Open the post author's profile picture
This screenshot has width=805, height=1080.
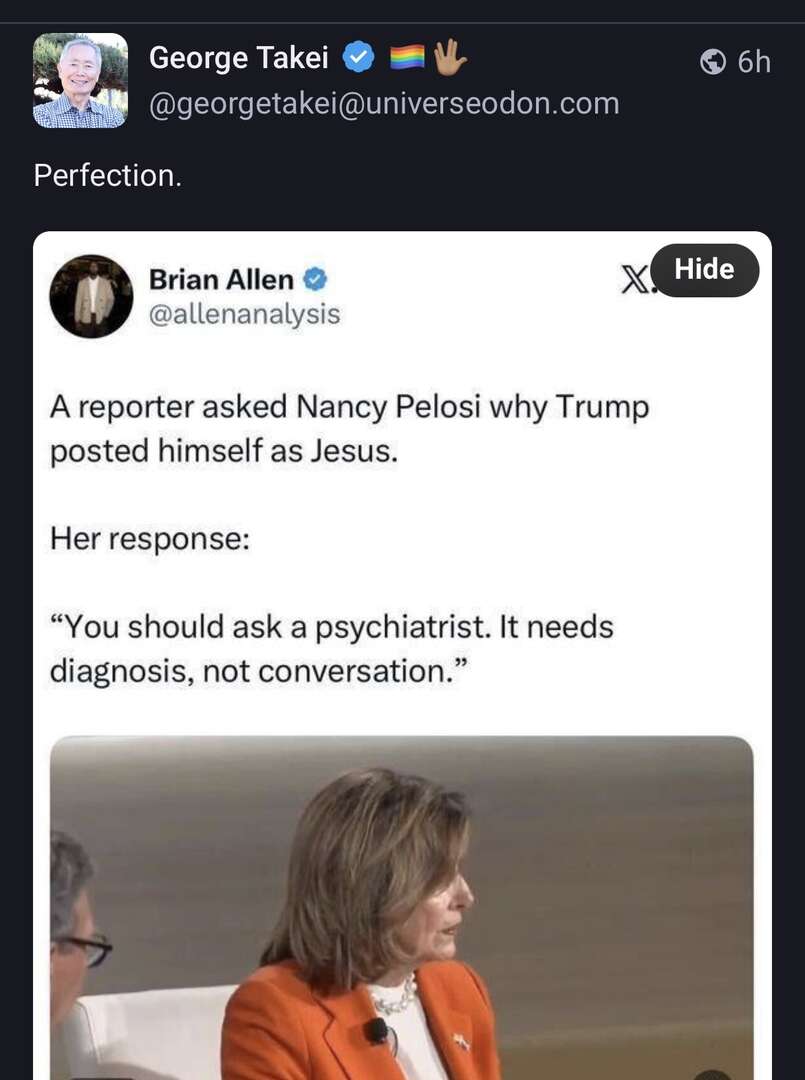[80, 80]
